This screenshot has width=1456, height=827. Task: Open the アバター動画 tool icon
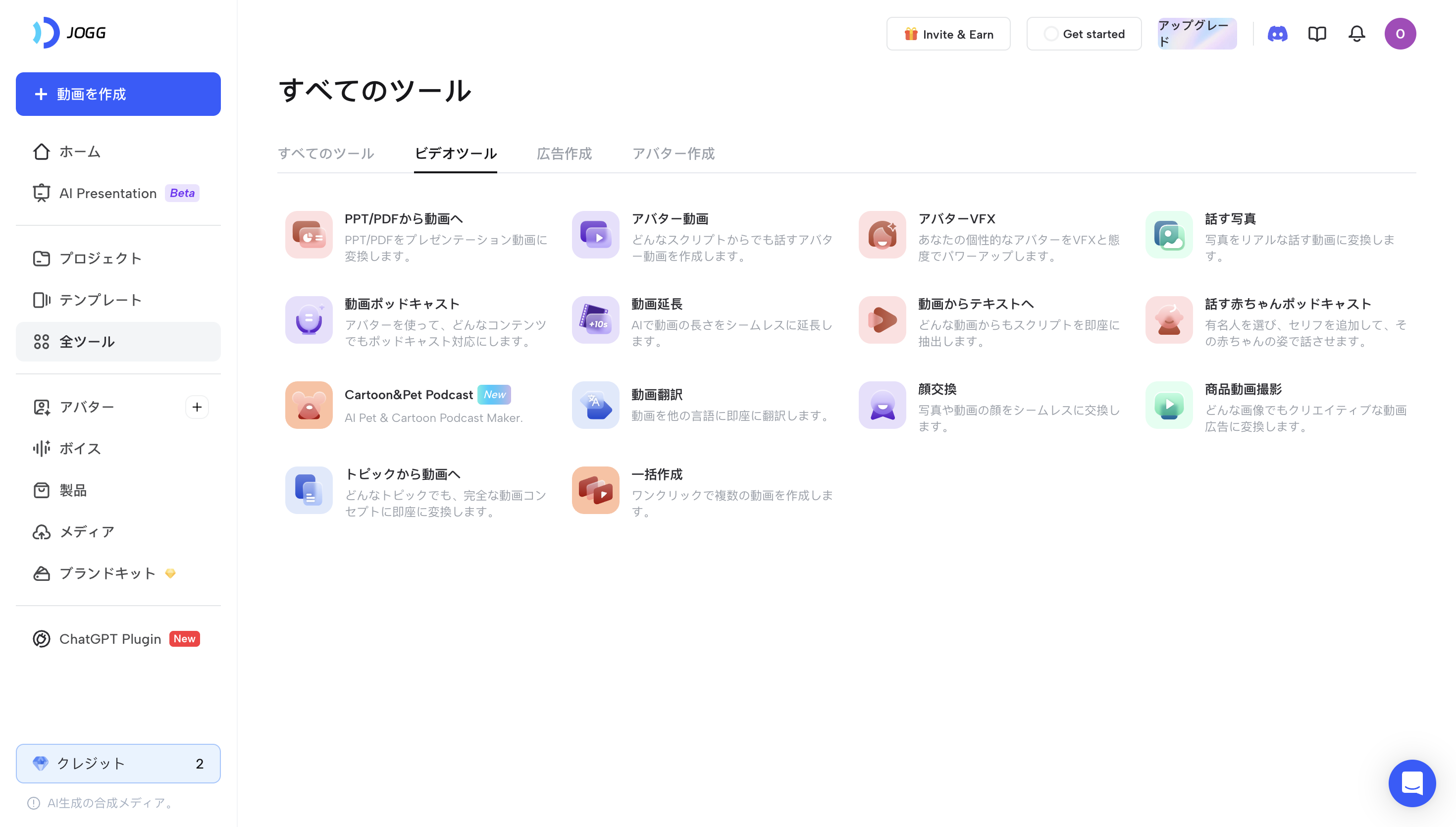[x=595, y=235]
